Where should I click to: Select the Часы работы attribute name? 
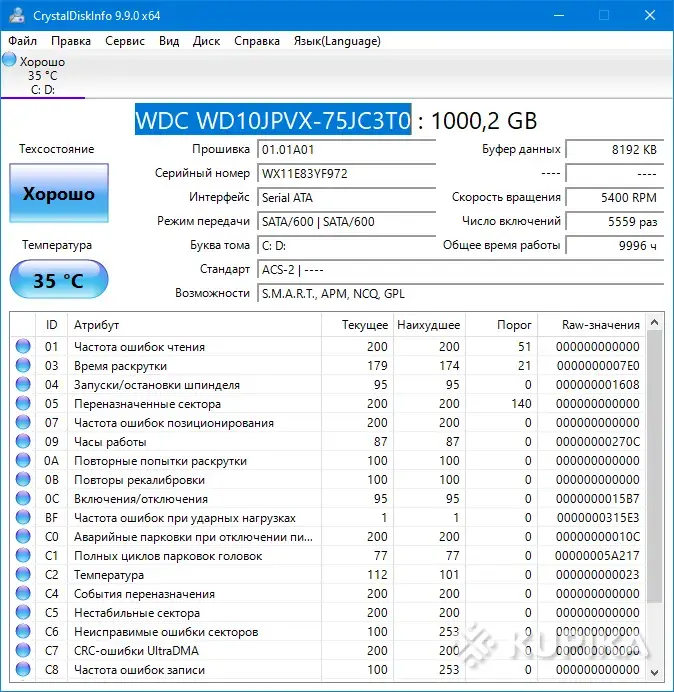pyautogui.click(x=110, y=442)
